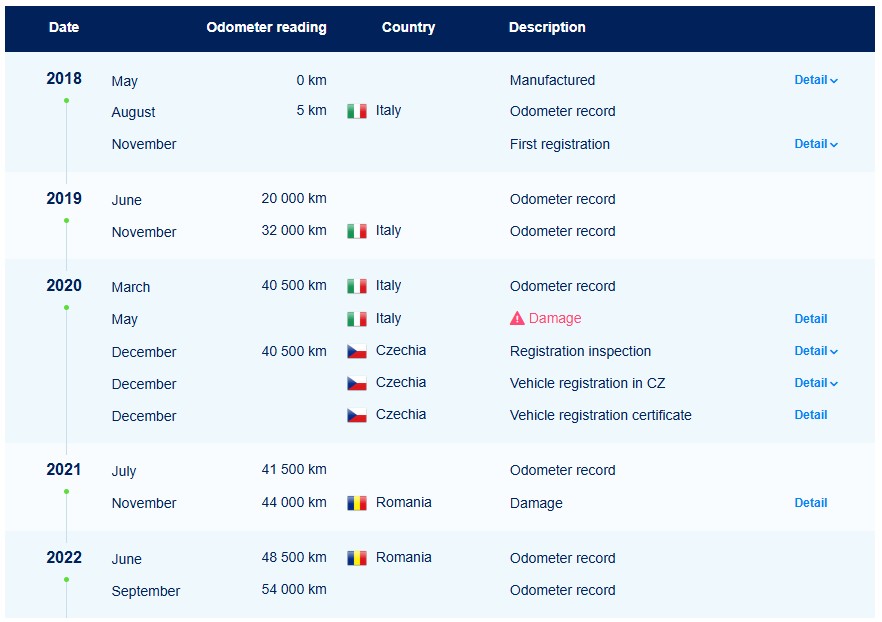This screenshot has width=882, height=622.
Task: Click the Country column header
Action: 408,28
